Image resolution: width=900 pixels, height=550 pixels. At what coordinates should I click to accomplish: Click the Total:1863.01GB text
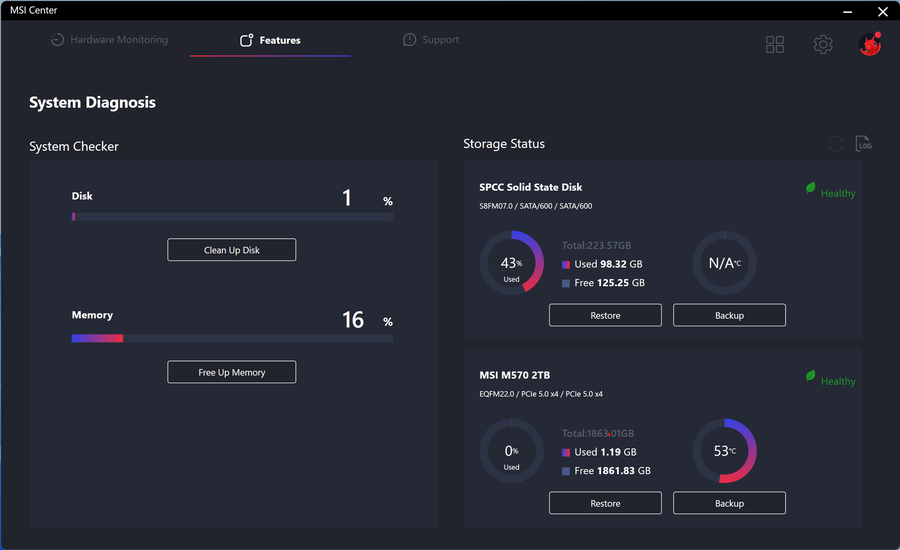click(x=598, y=433)
